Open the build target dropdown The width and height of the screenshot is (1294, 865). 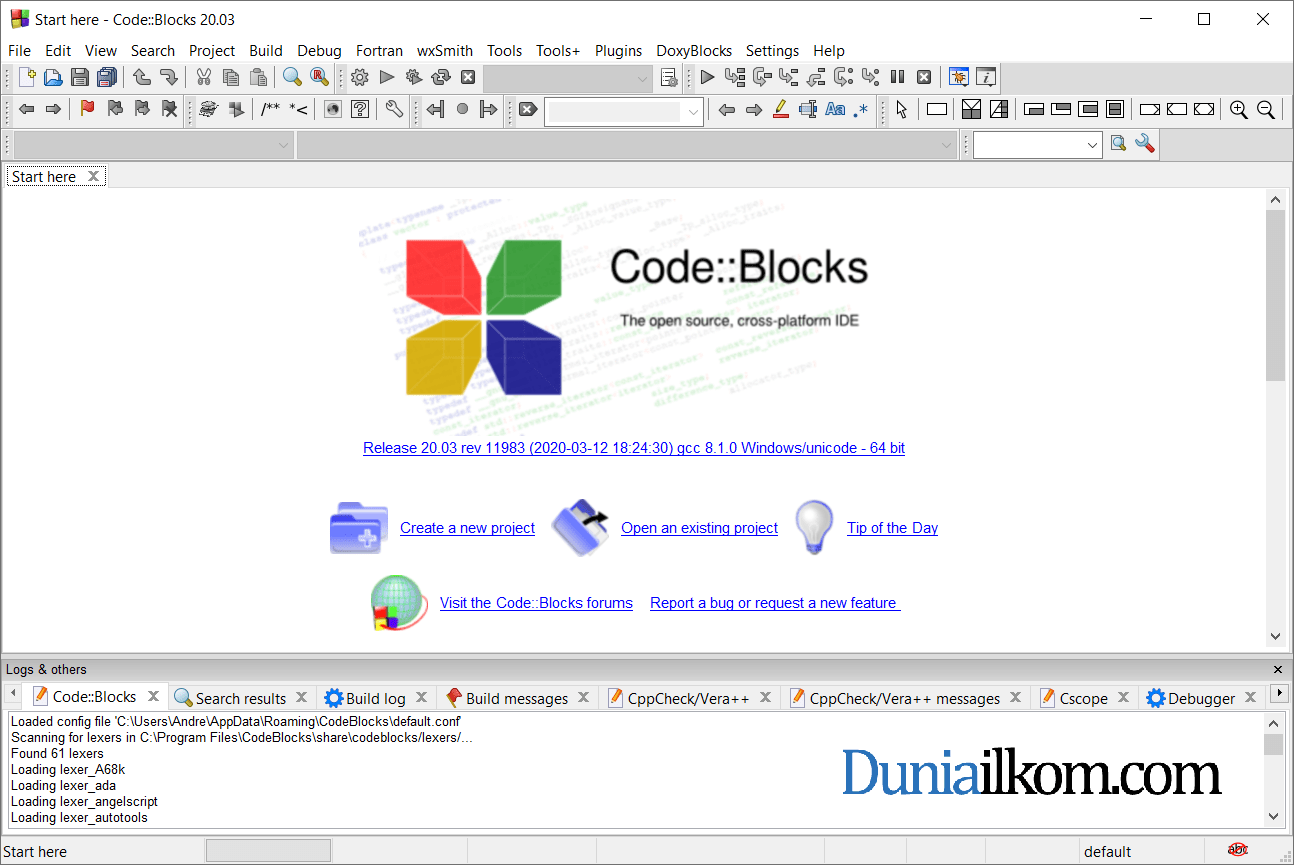(568, 78)
